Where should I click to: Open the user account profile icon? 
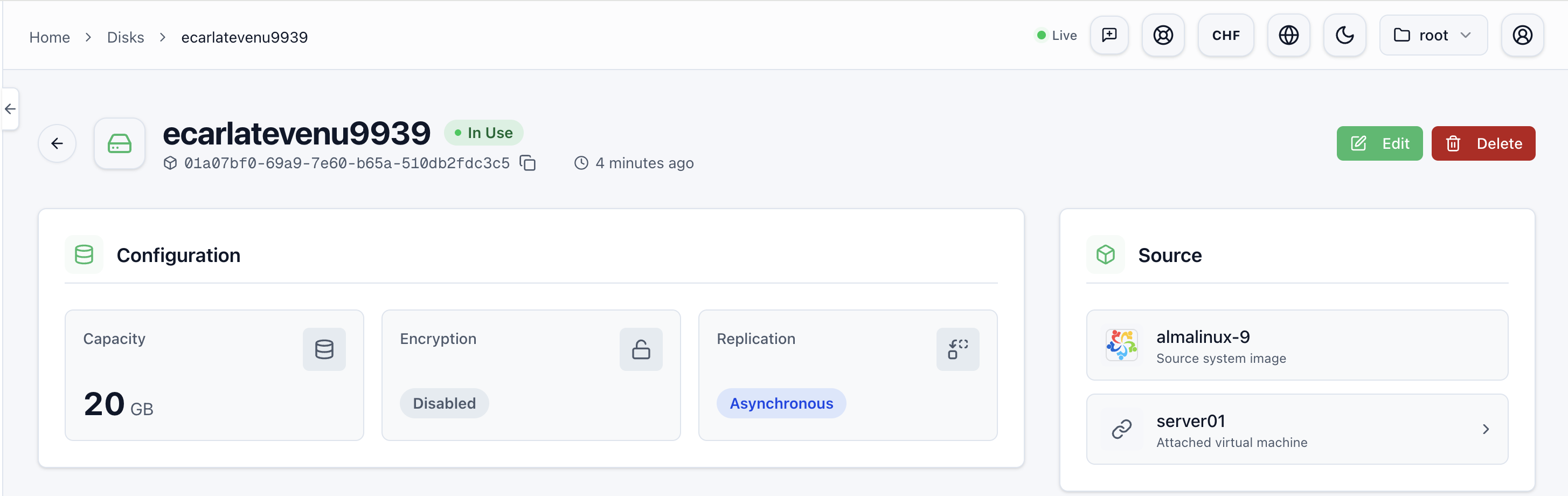click(1522, 36)
